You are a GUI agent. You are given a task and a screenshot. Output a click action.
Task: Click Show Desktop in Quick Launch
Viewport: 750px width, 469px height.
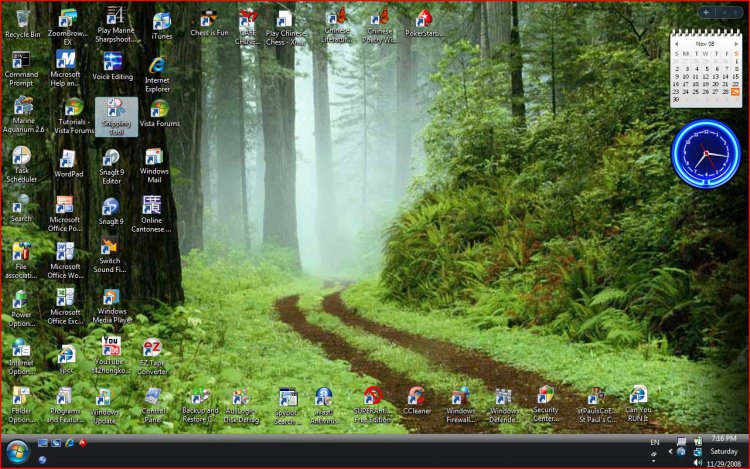click(43, 443)
